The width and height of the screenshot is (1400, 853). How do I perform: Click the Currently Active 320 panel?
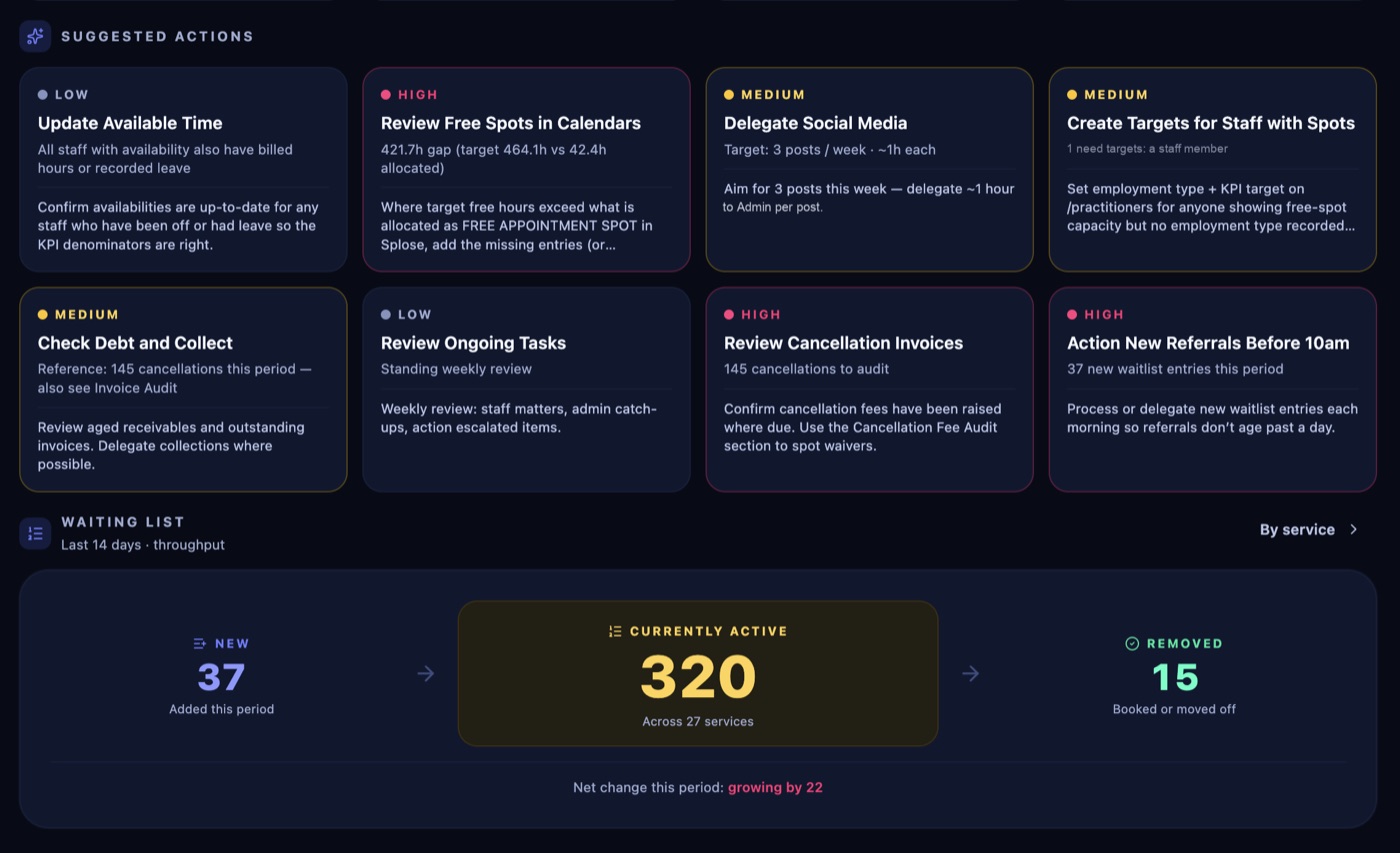(698, 673)
